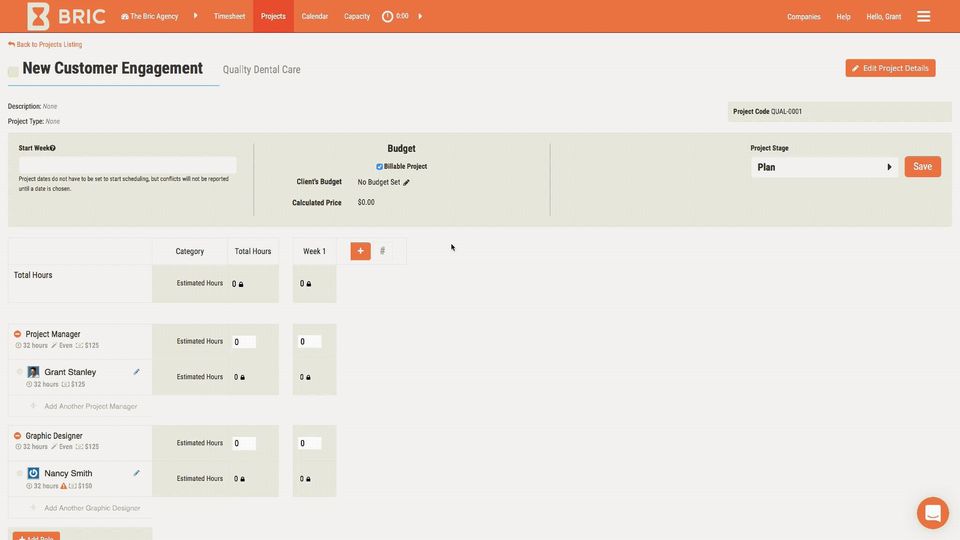960x540 pixels.
Task: Click the project color square beside title
Action: 13,72
